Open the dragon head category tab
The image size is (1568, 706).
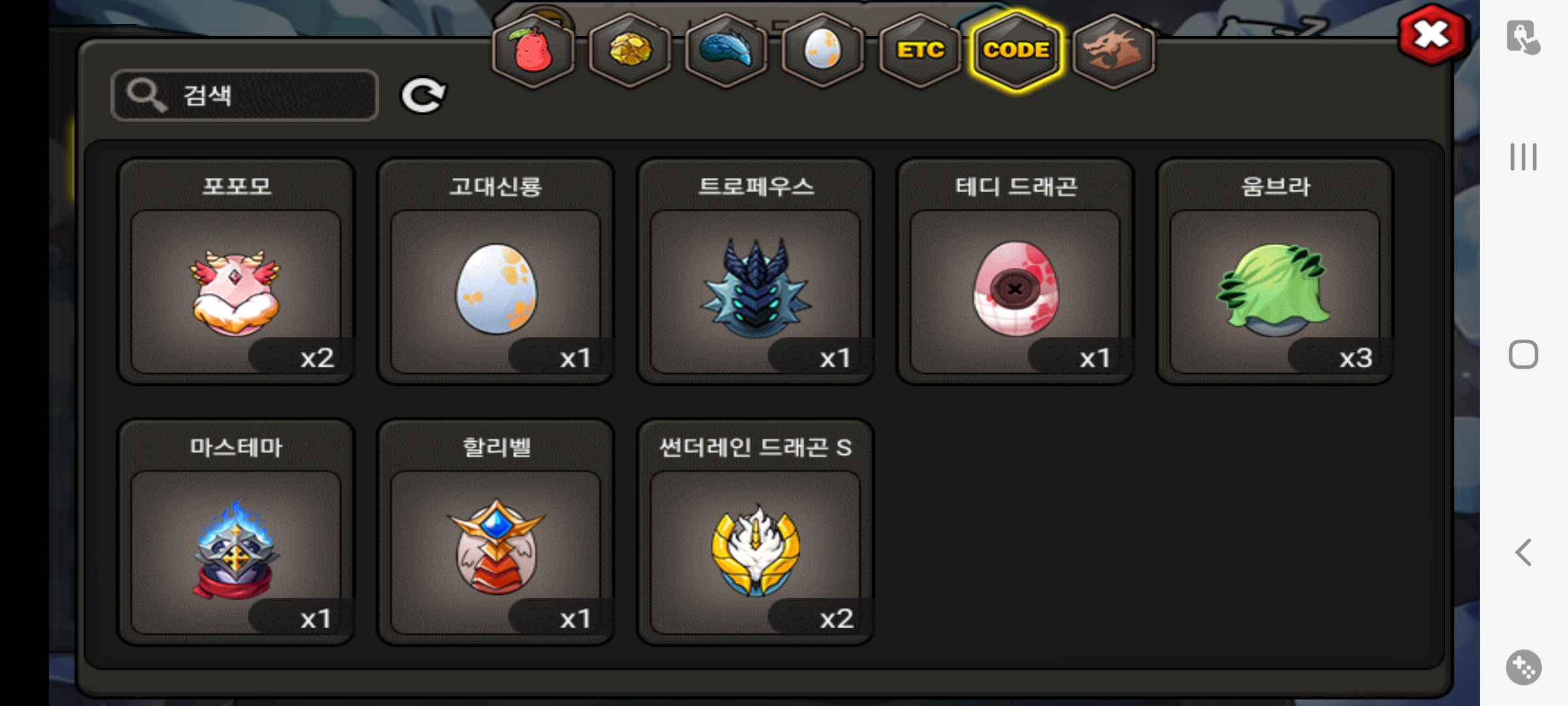1113,50
